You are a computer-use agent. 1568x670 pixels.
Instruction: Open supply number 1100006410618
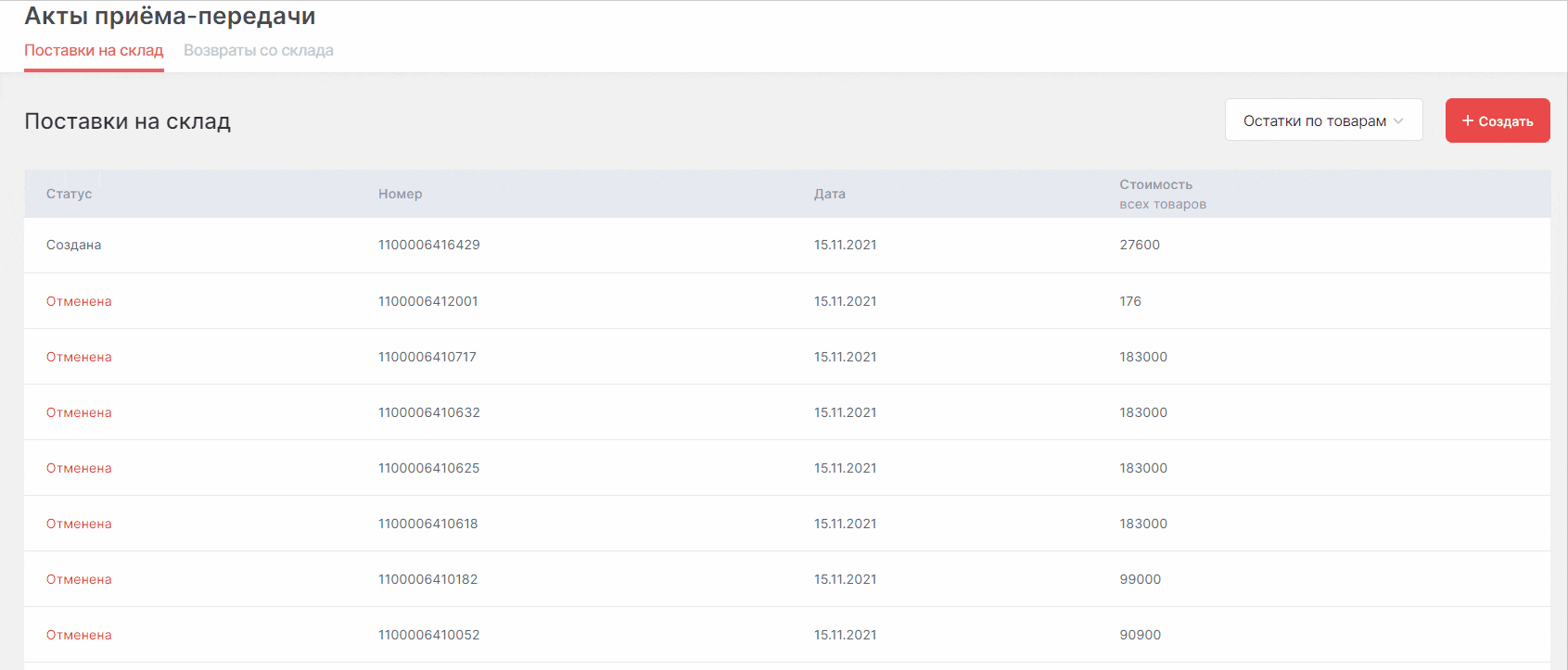click(x=428, y=524)
